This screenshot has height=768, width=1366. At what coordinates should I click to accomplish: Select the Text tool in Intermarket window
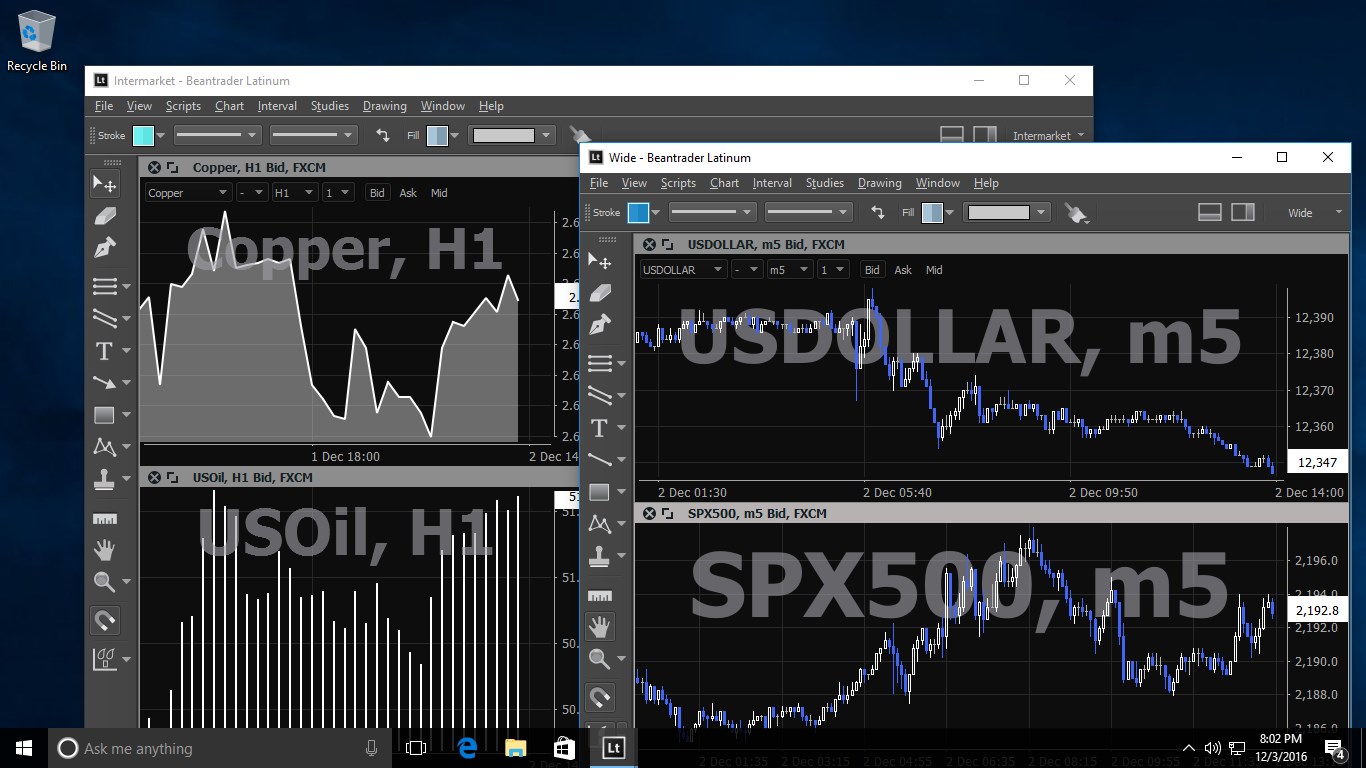coord(104,351)
